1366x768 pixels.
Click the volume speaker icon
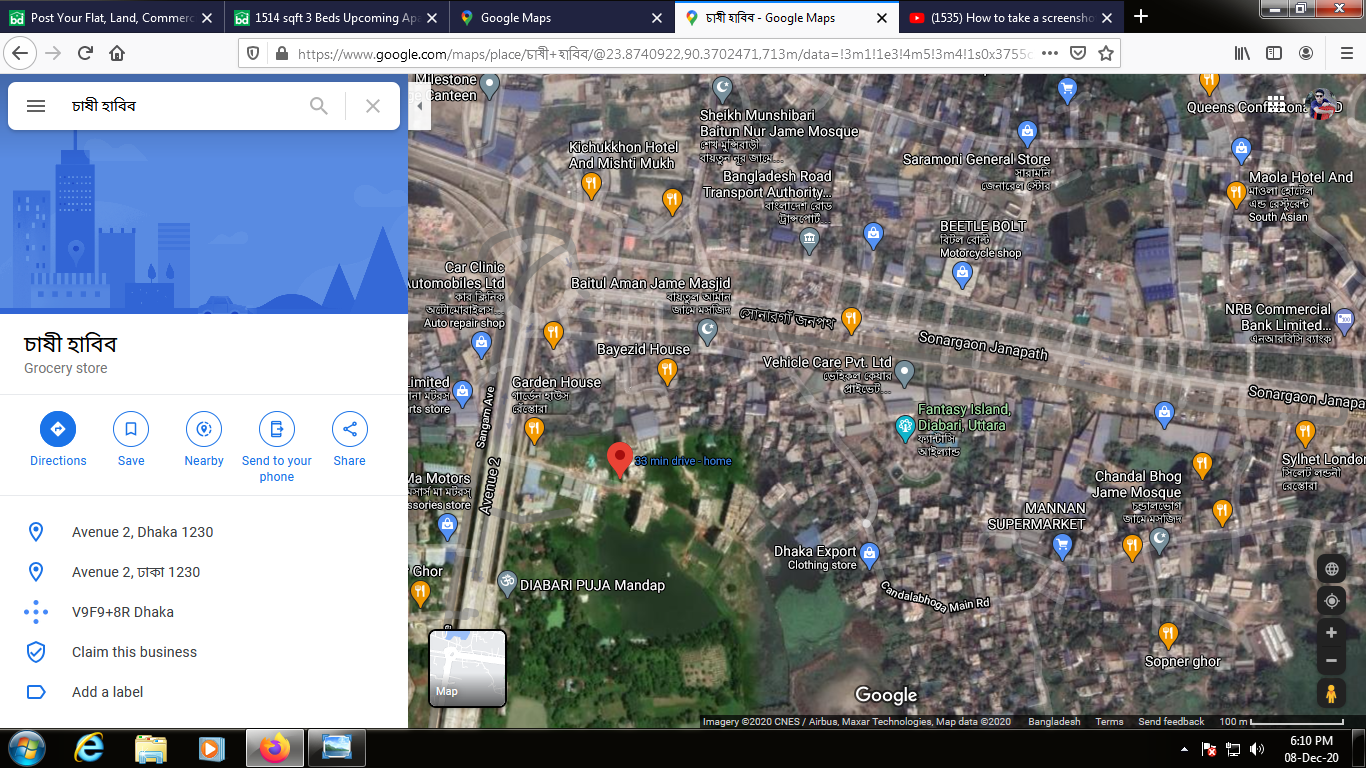click(1256, 749)
